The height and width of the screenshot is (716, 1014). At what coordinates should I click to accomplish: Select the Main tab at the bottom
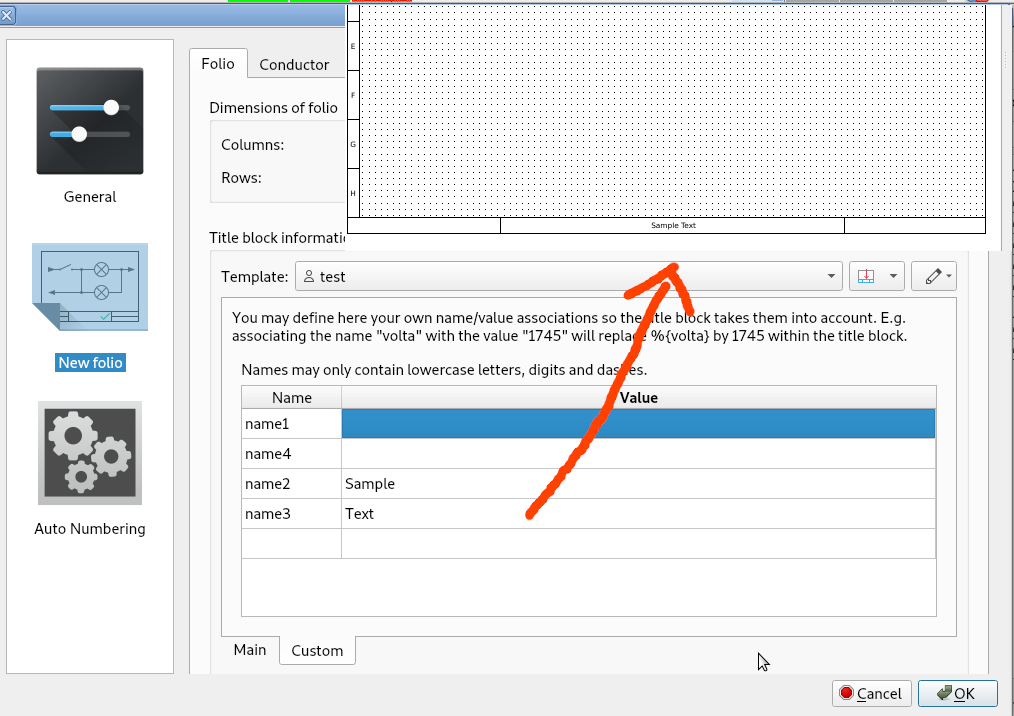(x=250, y=650)
